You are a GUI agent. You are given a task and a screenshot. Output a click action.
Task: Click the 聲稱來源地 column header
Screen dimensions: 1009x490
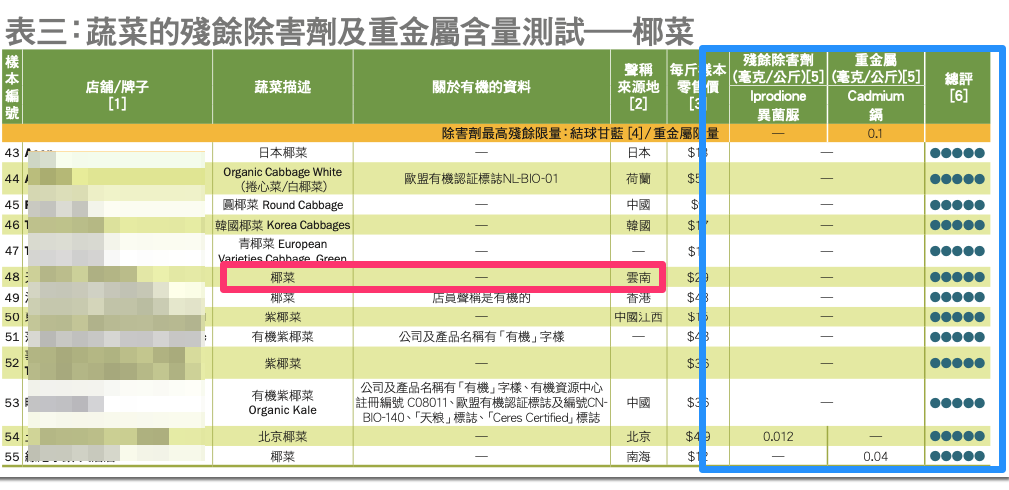tap(637, 87)
